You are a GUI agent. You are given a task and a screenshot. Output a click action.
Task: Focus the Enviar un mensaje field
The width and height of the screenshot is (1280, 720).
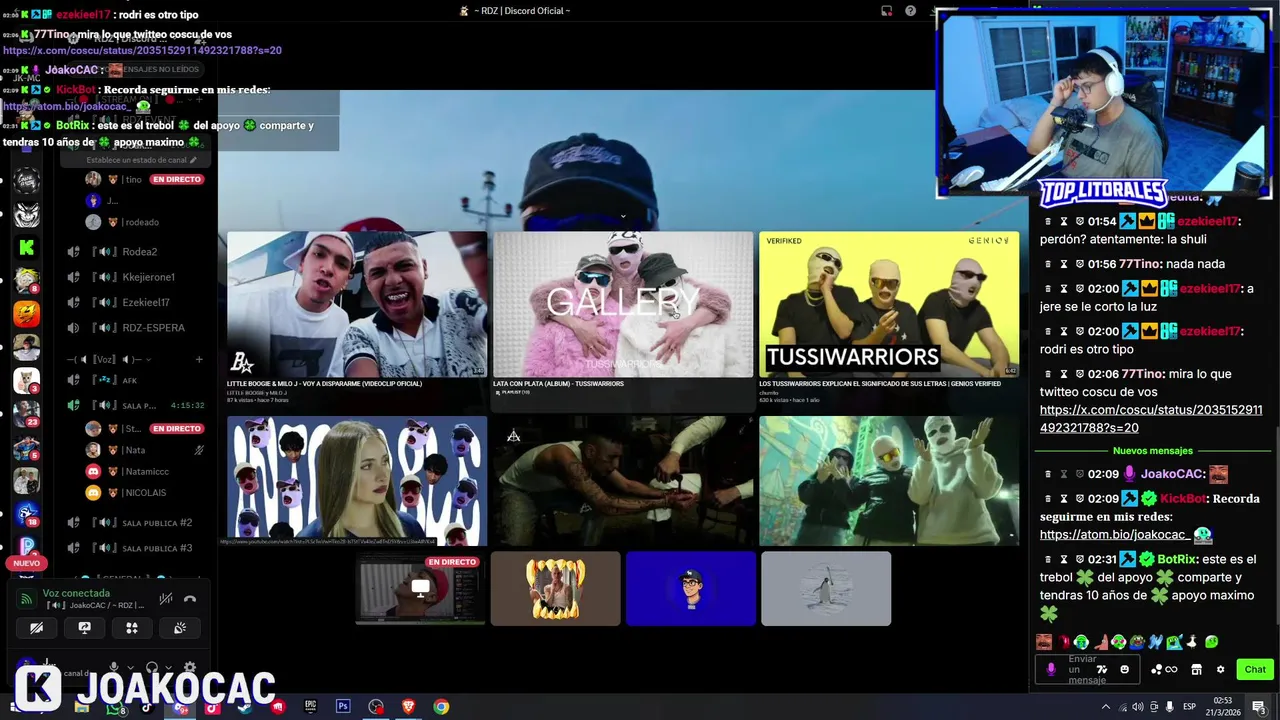[x=1087, y=669]
